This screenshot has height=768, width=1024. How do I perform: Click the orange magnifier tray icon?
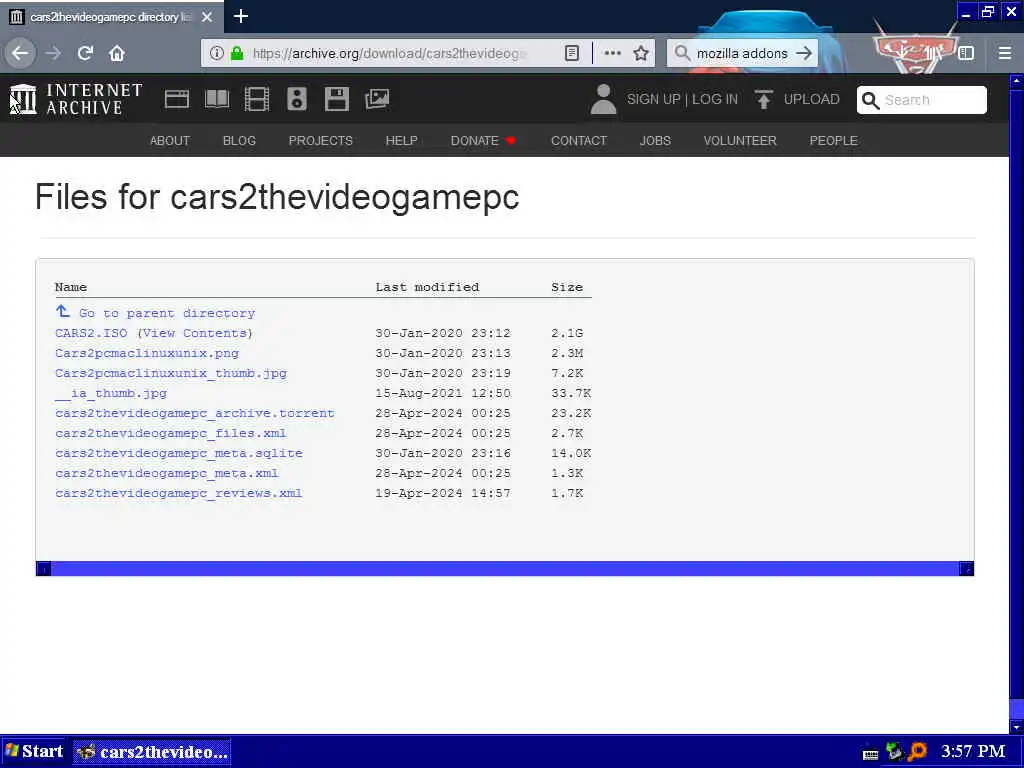tap(918, 752)
